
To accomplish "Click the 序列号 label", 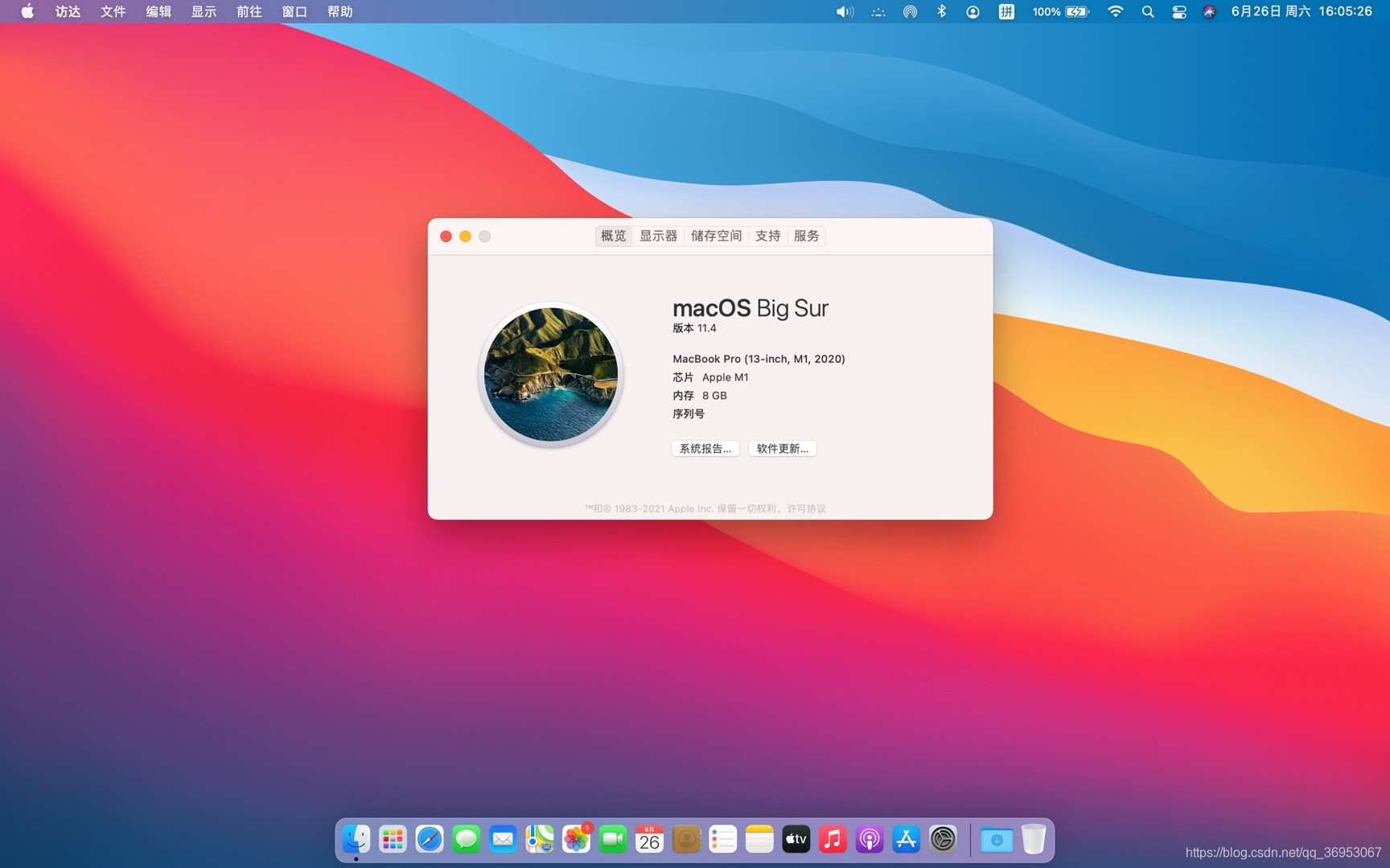I will coord(689,414).
